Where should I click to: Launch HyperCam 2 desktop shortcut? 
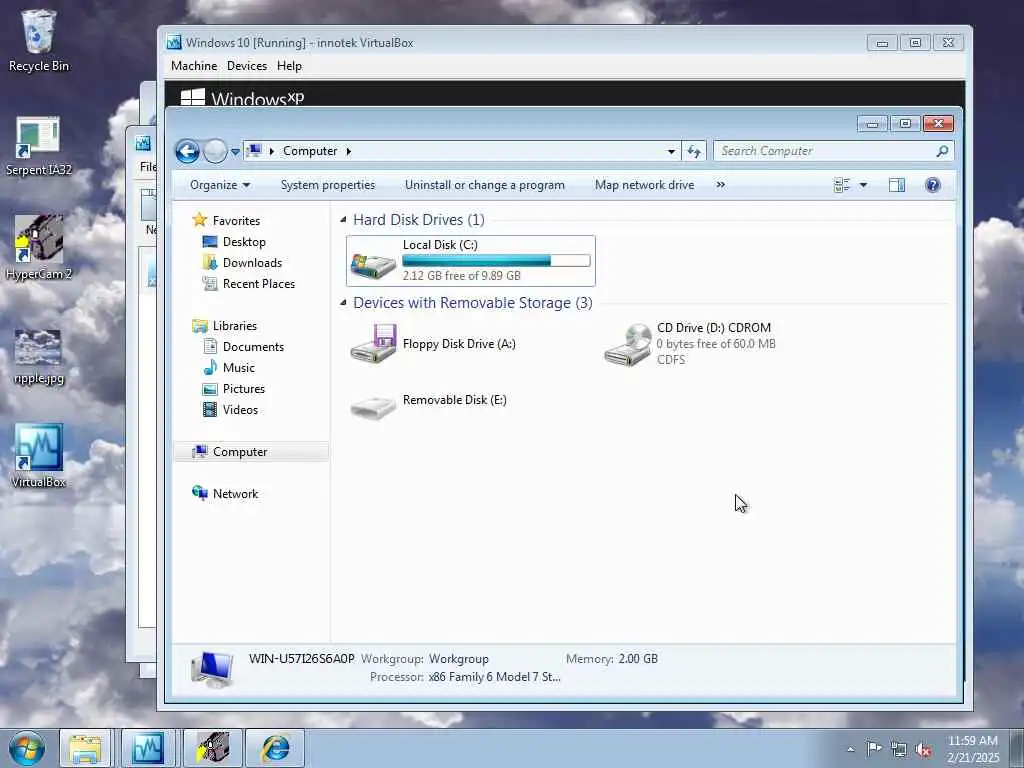(x=39, y=248)
